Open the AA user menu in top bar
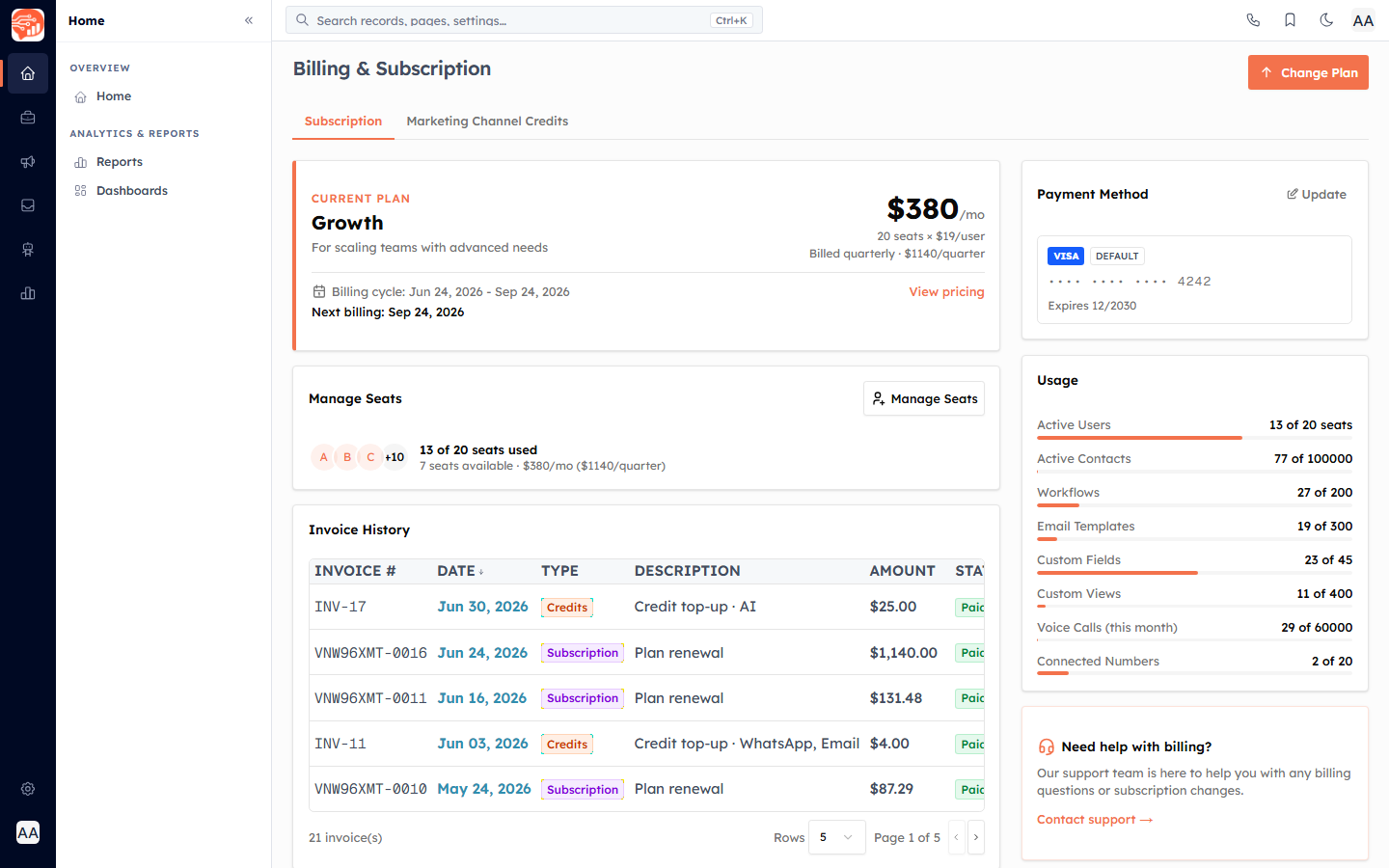Viewport: 1389px width, 868px height. [x=1363, y=20]
